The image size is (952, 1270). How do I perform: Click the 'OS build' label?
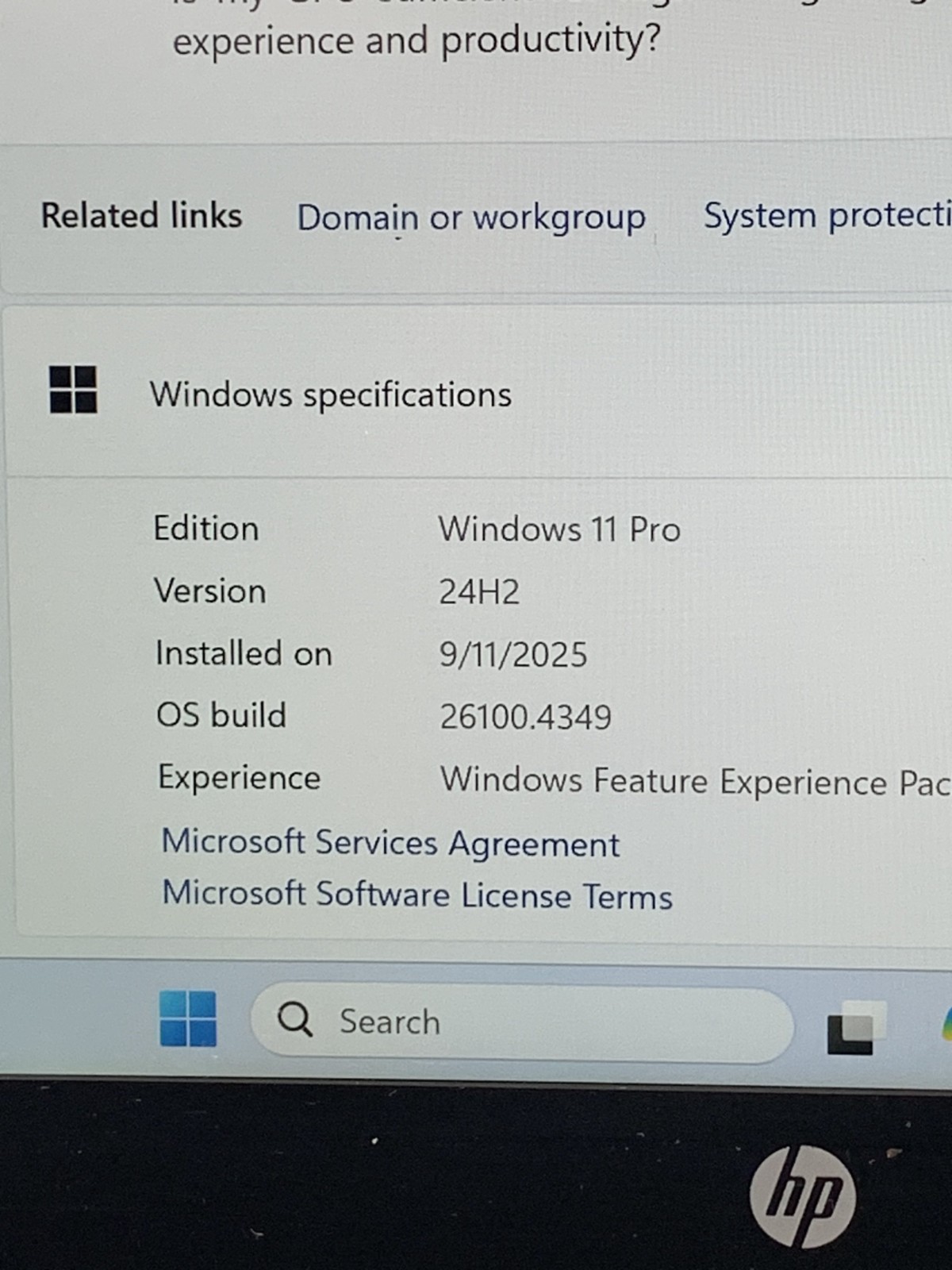tap(221, 715)
